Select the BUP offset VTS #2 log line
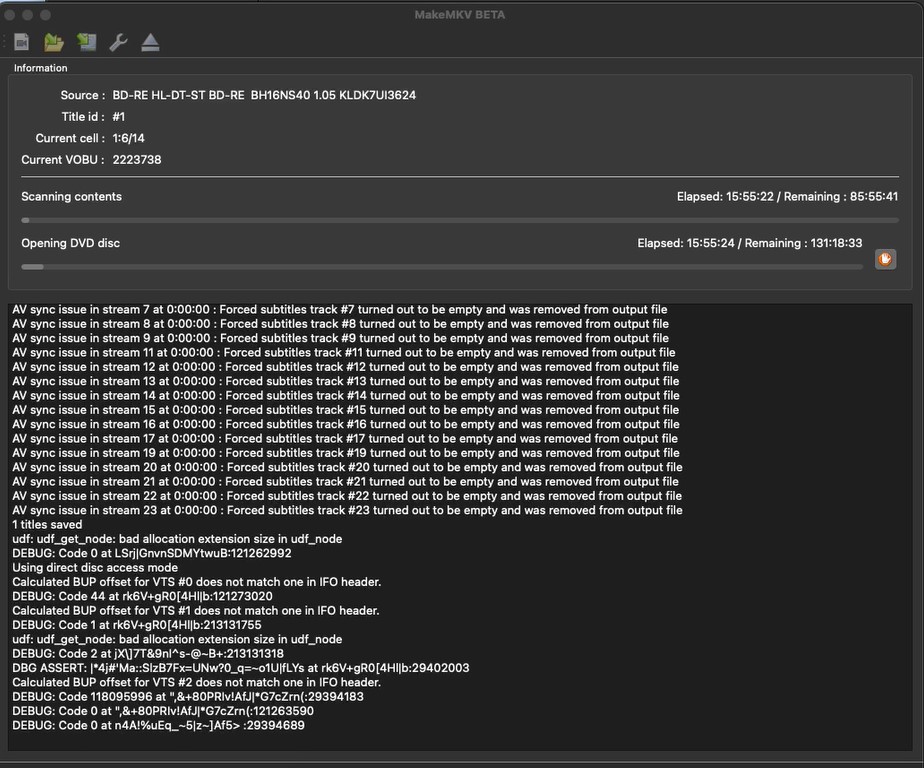Image resolution: width=924 pixels, height=768 pixels. click(196, 682)
